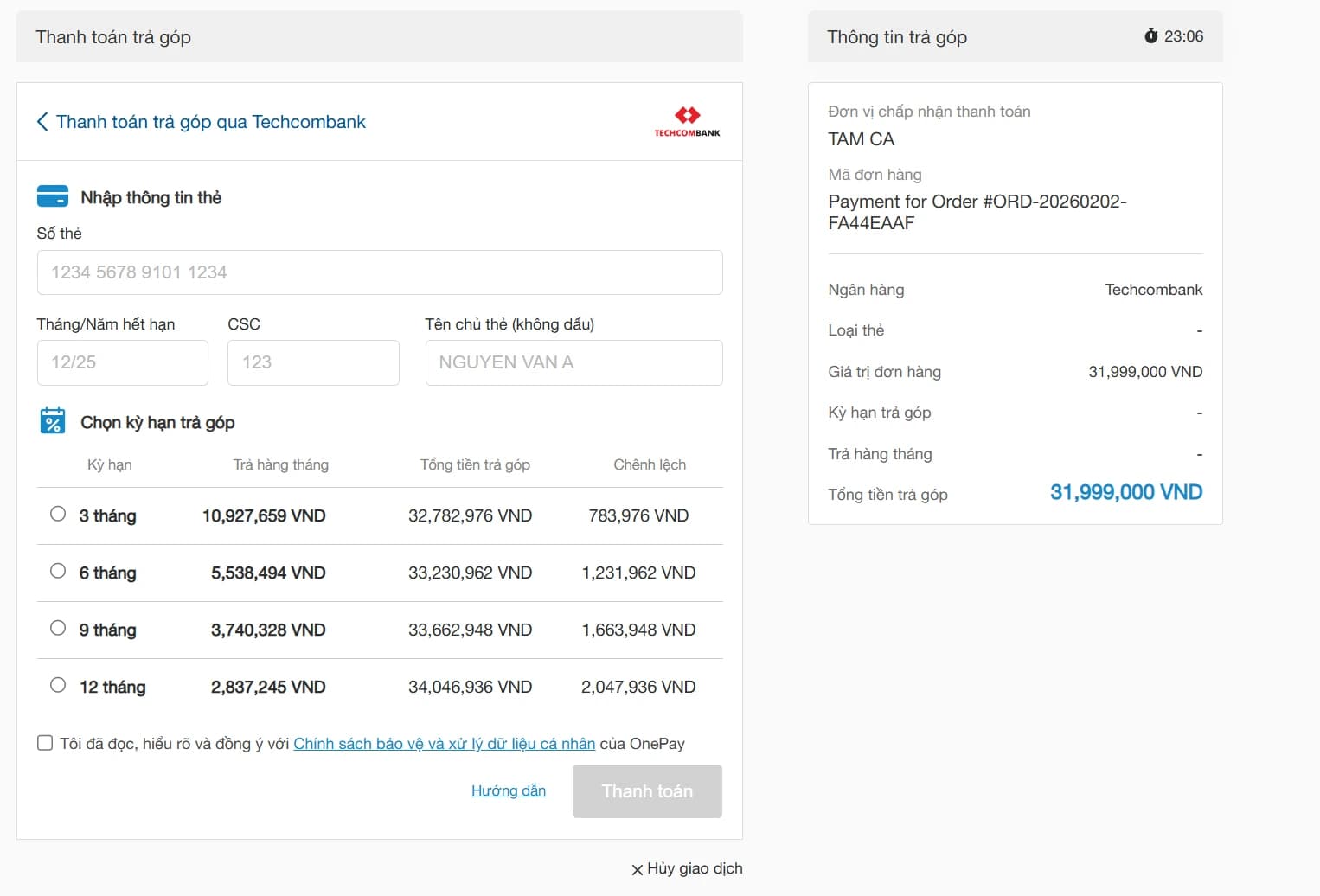The image size is (1320, 896).
Task: Click the 3 tháng term label
Action: tap(107, 515)
